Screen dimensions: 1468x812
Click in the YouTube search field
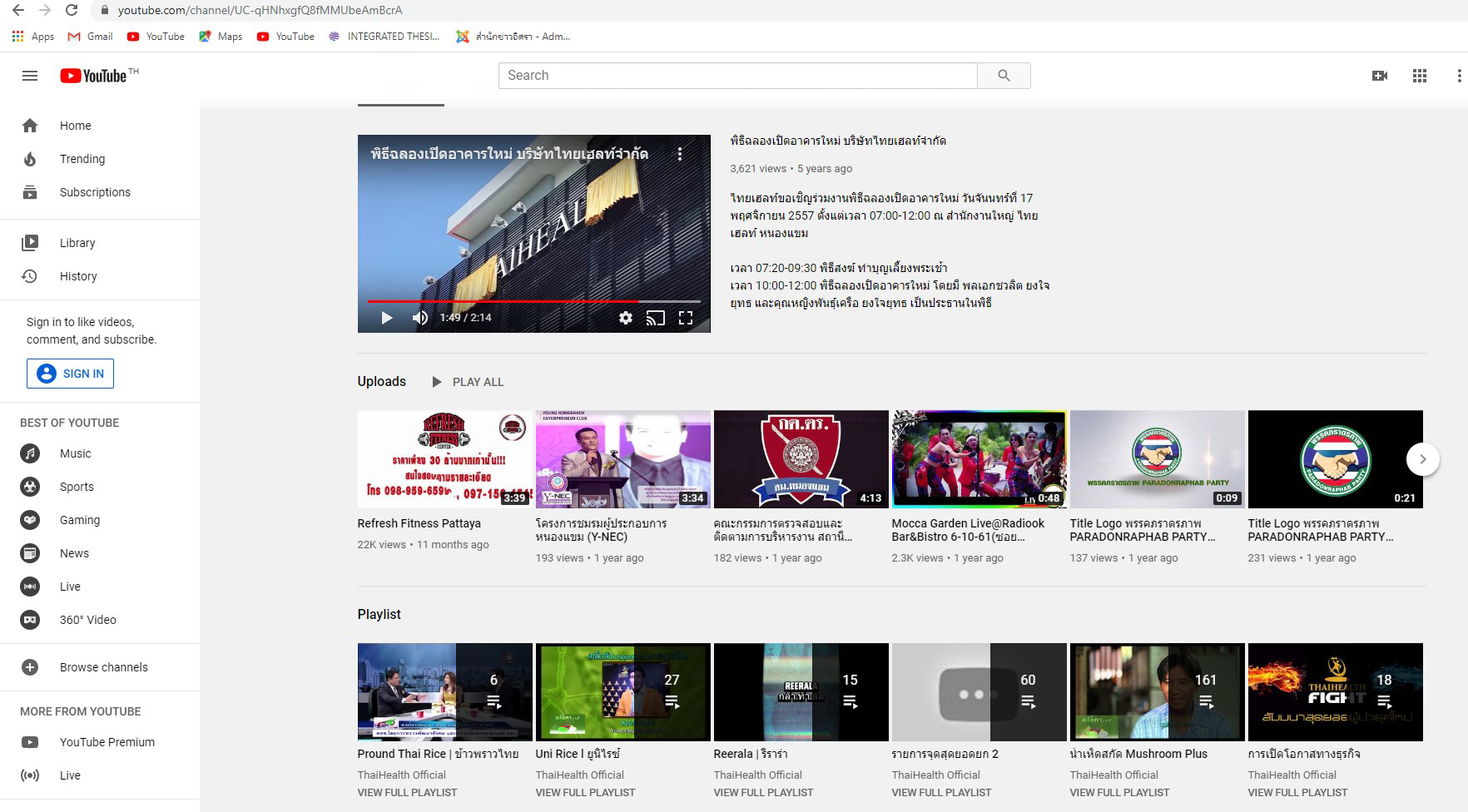click(737, 76)
